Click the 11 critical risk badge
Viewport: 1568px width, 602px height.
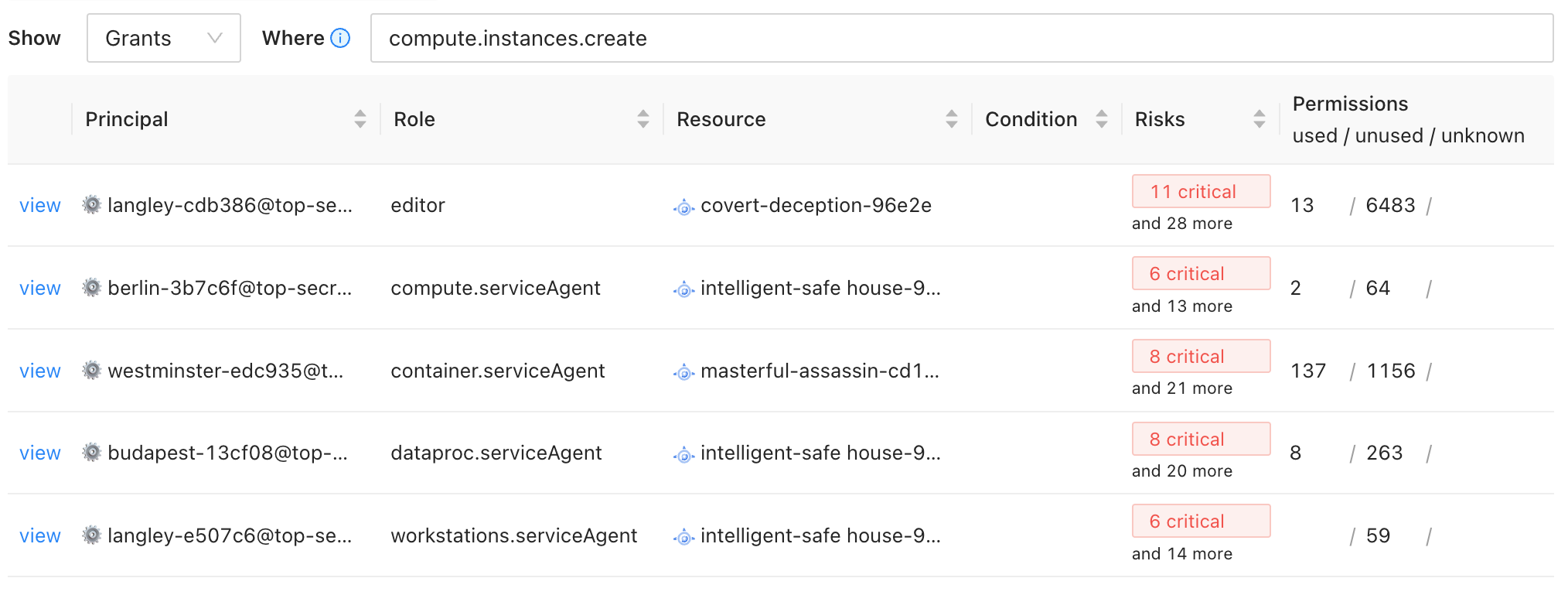1201,191
